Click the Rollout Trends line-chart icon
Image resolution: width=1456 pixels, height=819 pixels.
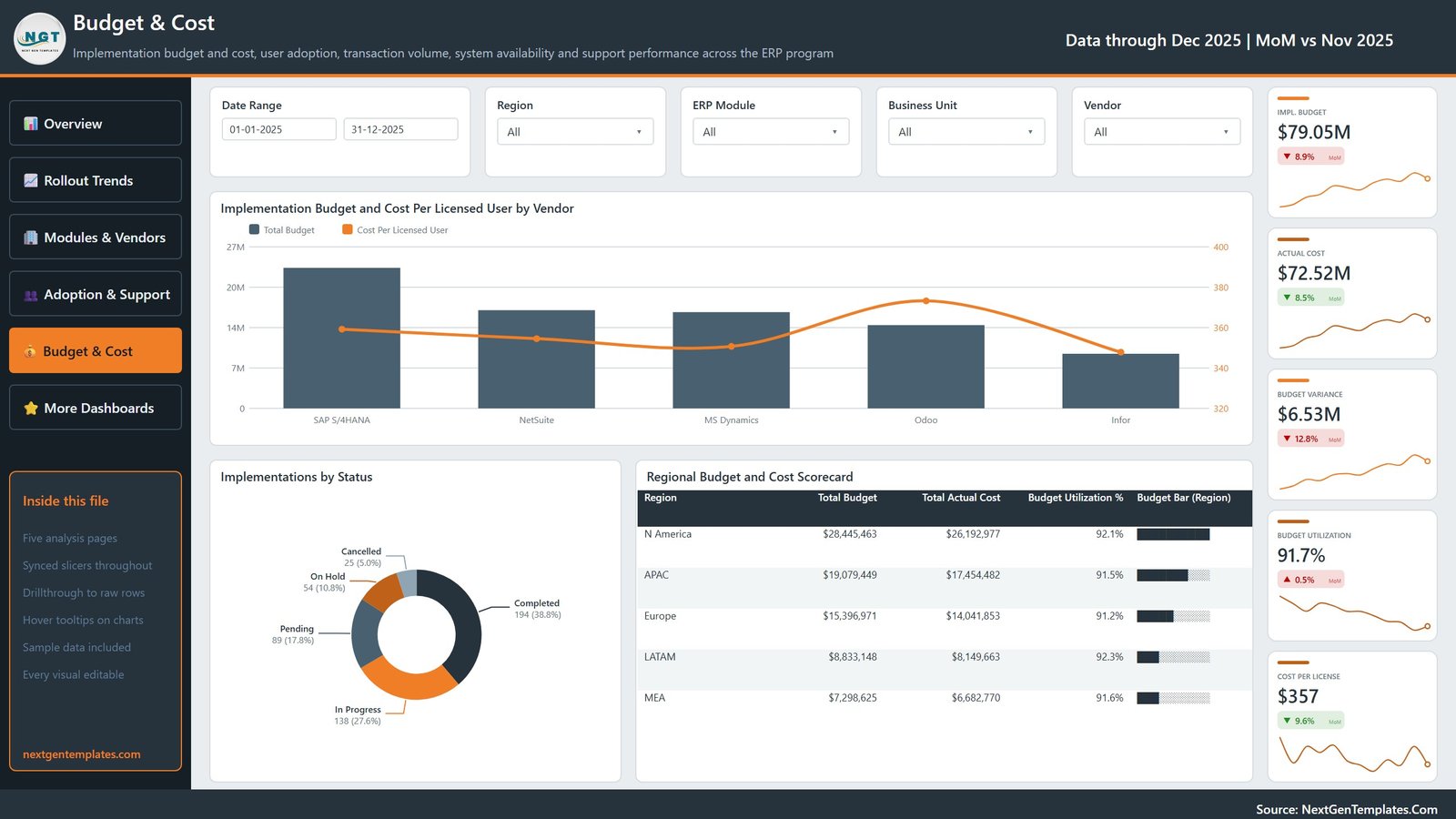tap(31, 180)
